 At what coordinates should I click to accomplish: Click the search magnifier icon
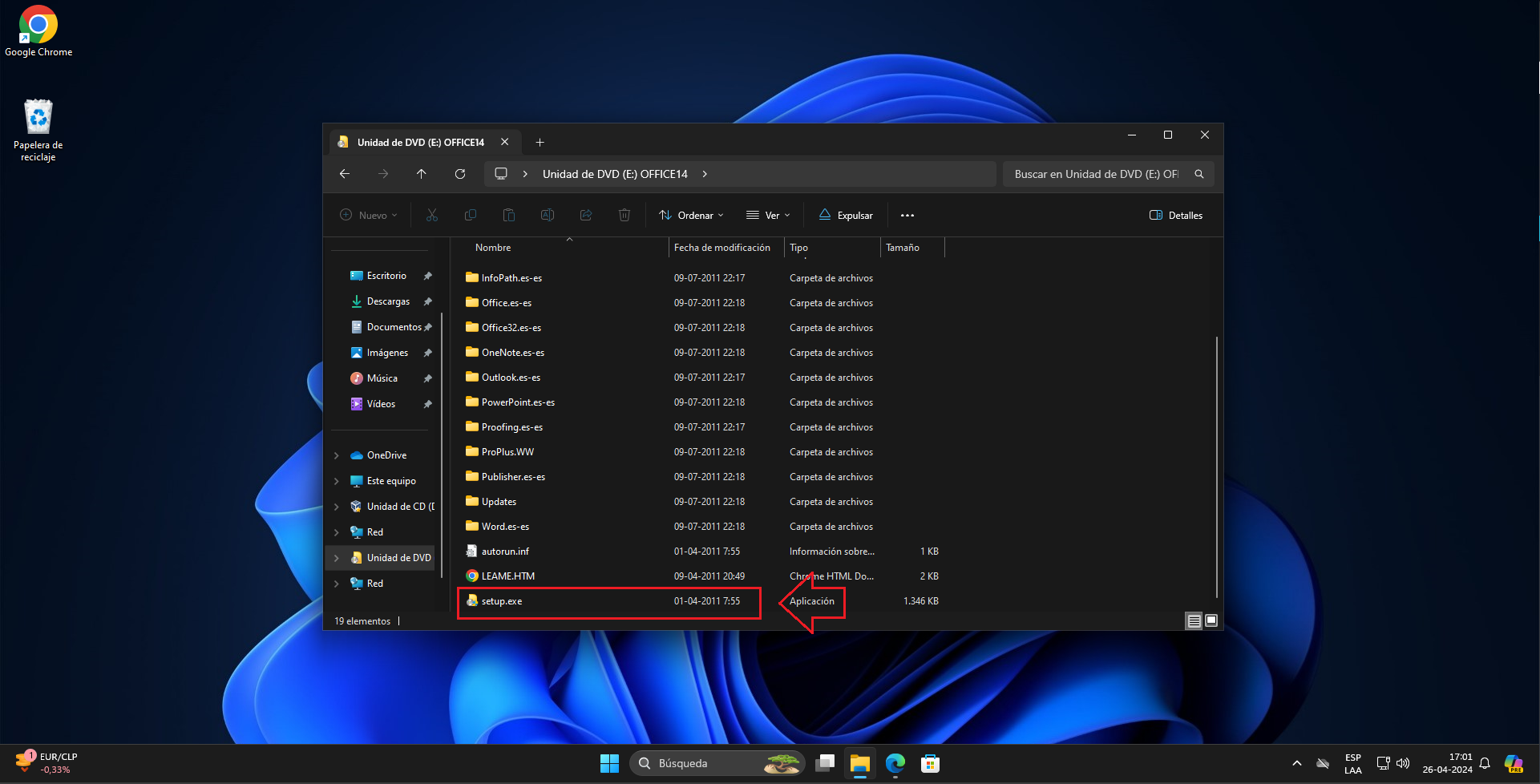pyautogui.click(x=1199, y=174)
